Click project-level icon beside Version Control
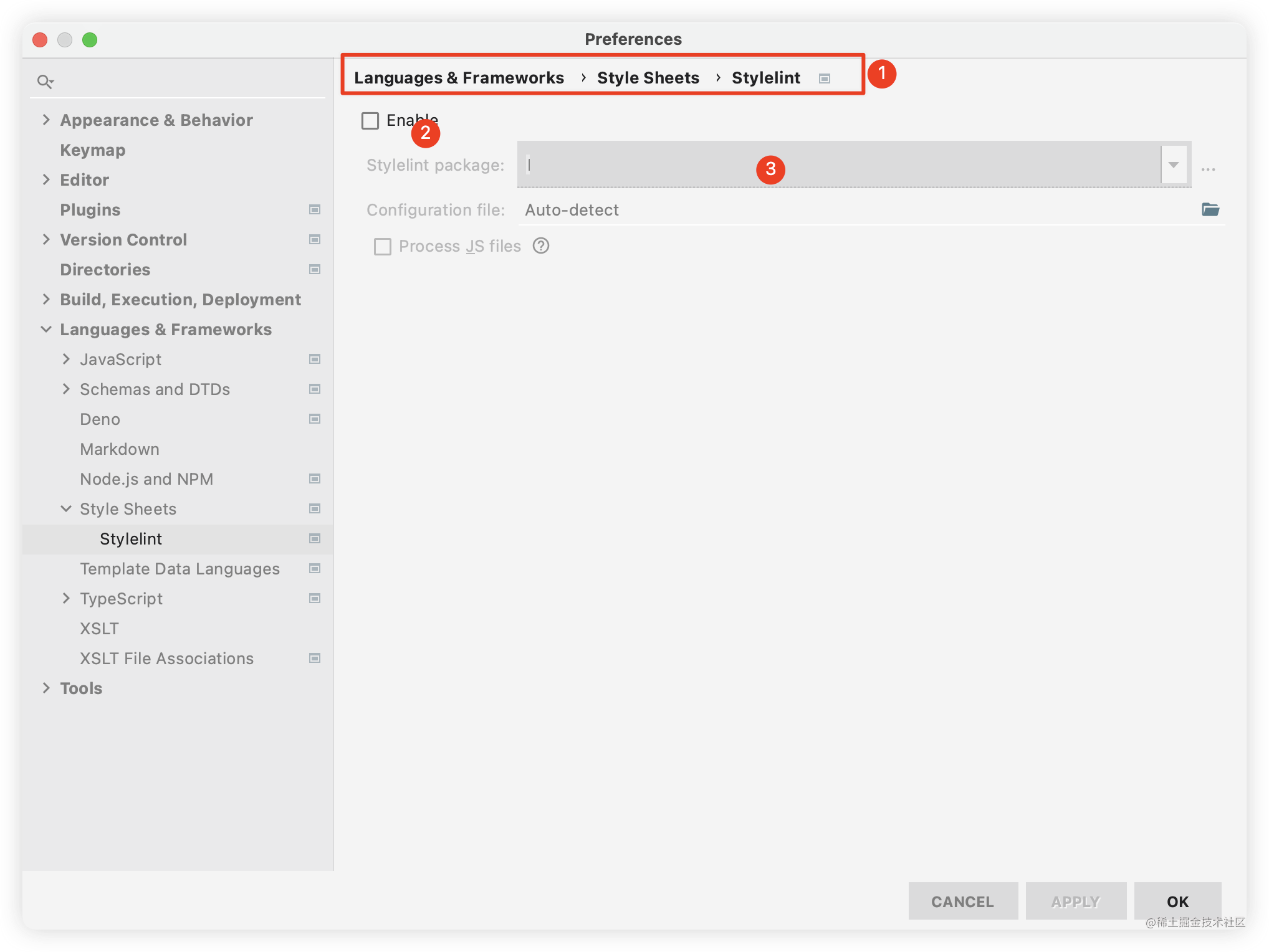Image resolution: width=1269 pixels, height=952 pixels. coord(315,240)
